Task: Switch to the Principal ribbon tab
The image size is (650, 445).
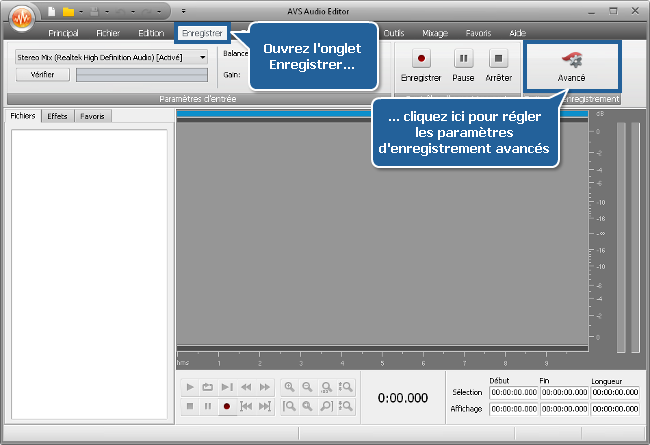Action: click(63, 33)
